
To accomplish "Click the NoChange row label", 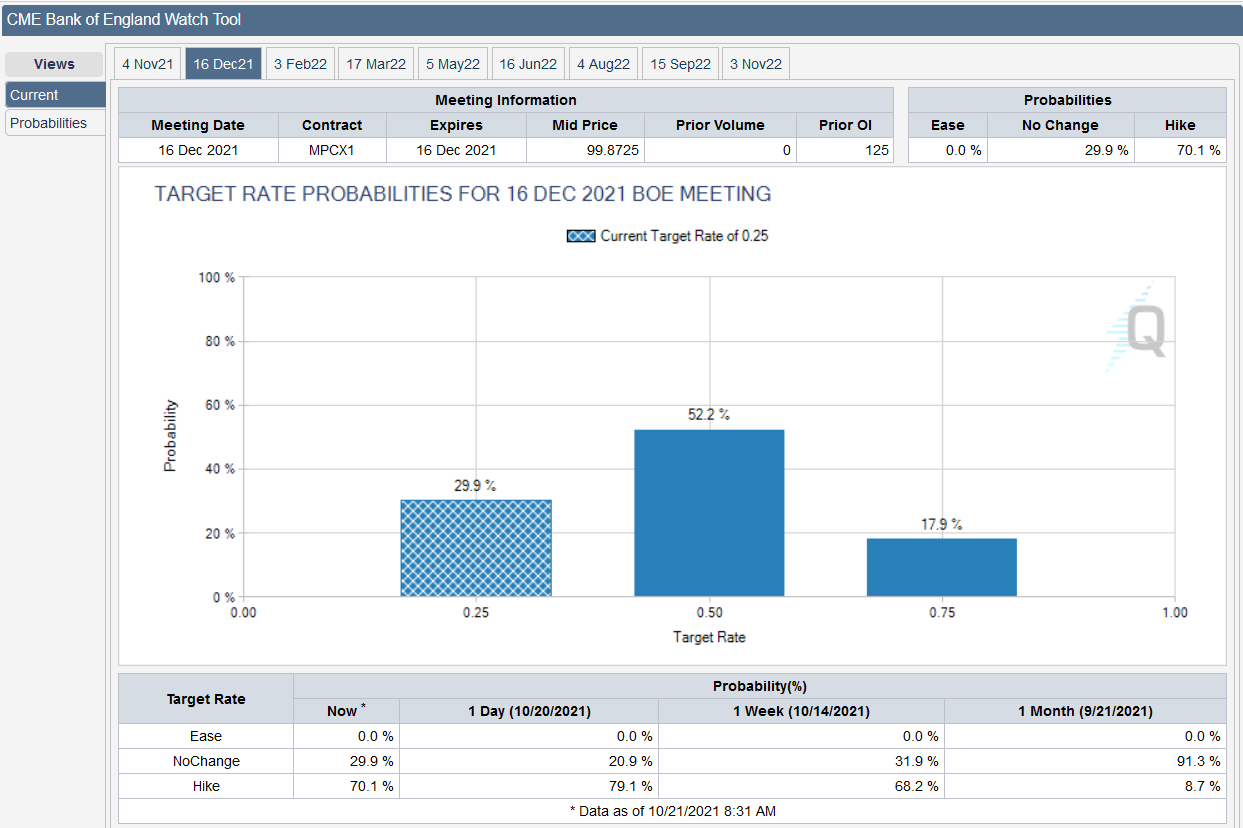I will click(206, 761).
